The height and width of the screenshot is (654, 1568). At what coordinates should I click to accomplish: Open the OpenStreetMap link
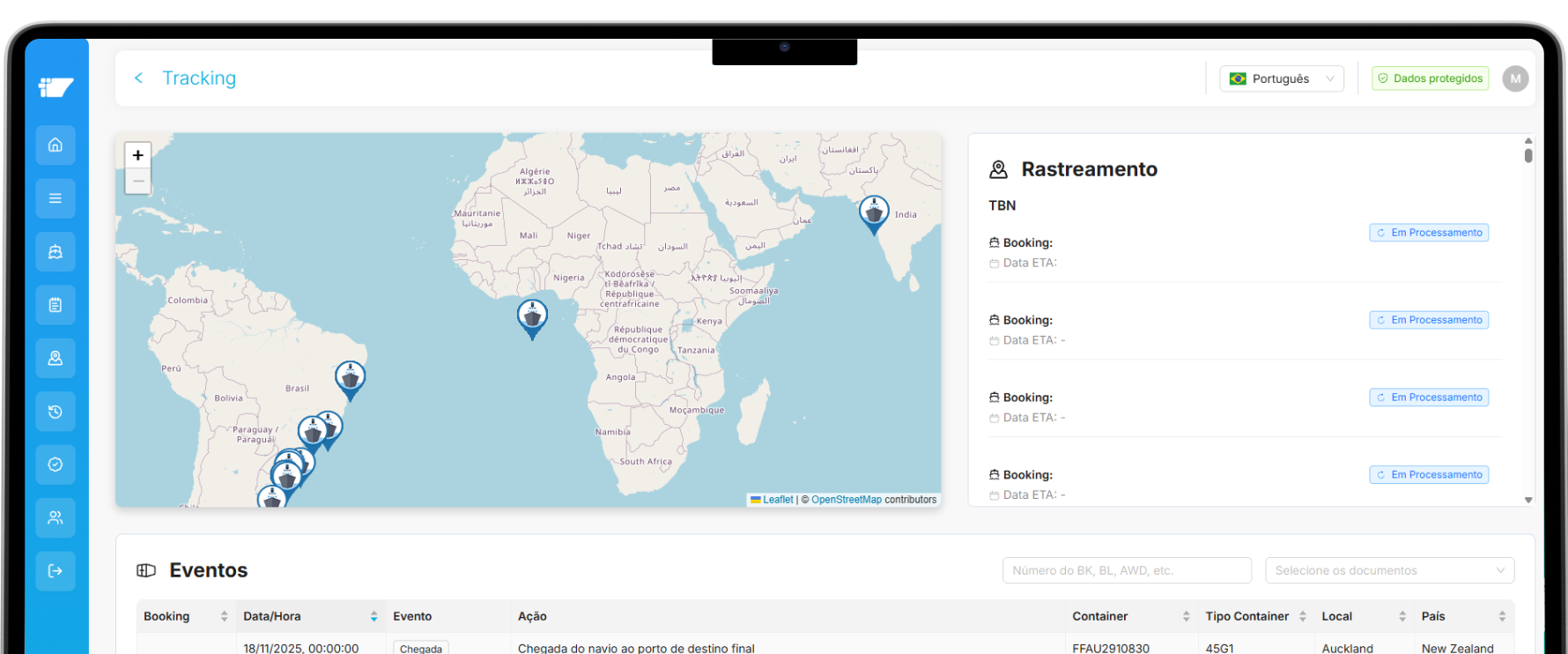coord(846,500)
